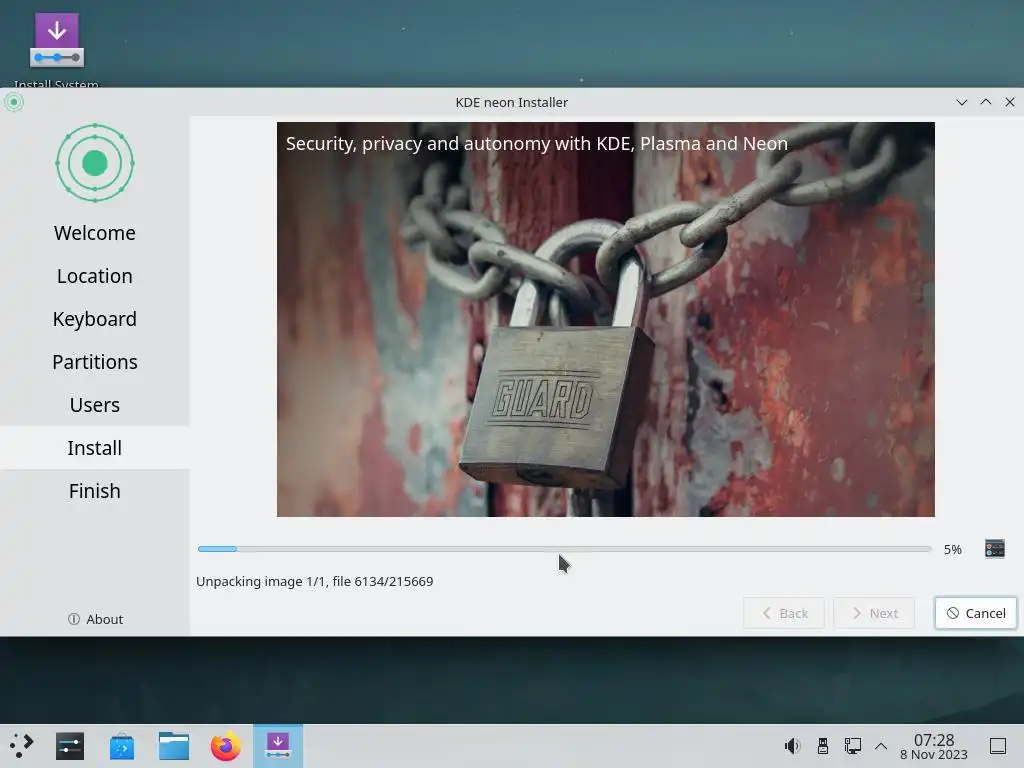1024x768 pixels.
Task: Toggle the installer log view icon
Action: pos(995,549)
